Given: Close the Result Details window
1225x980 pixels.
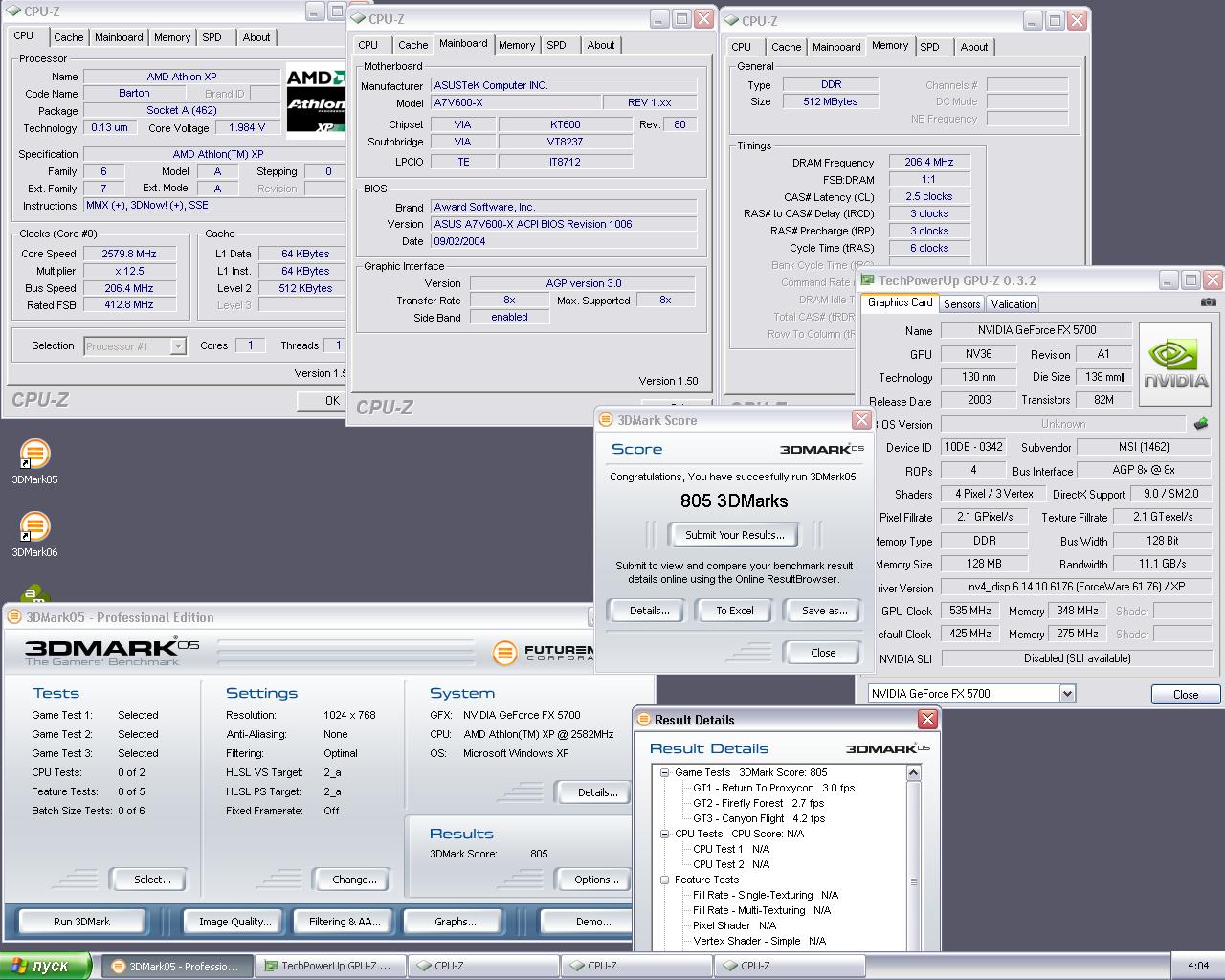Looking at the screenshot, I should [x=927, y=719].
